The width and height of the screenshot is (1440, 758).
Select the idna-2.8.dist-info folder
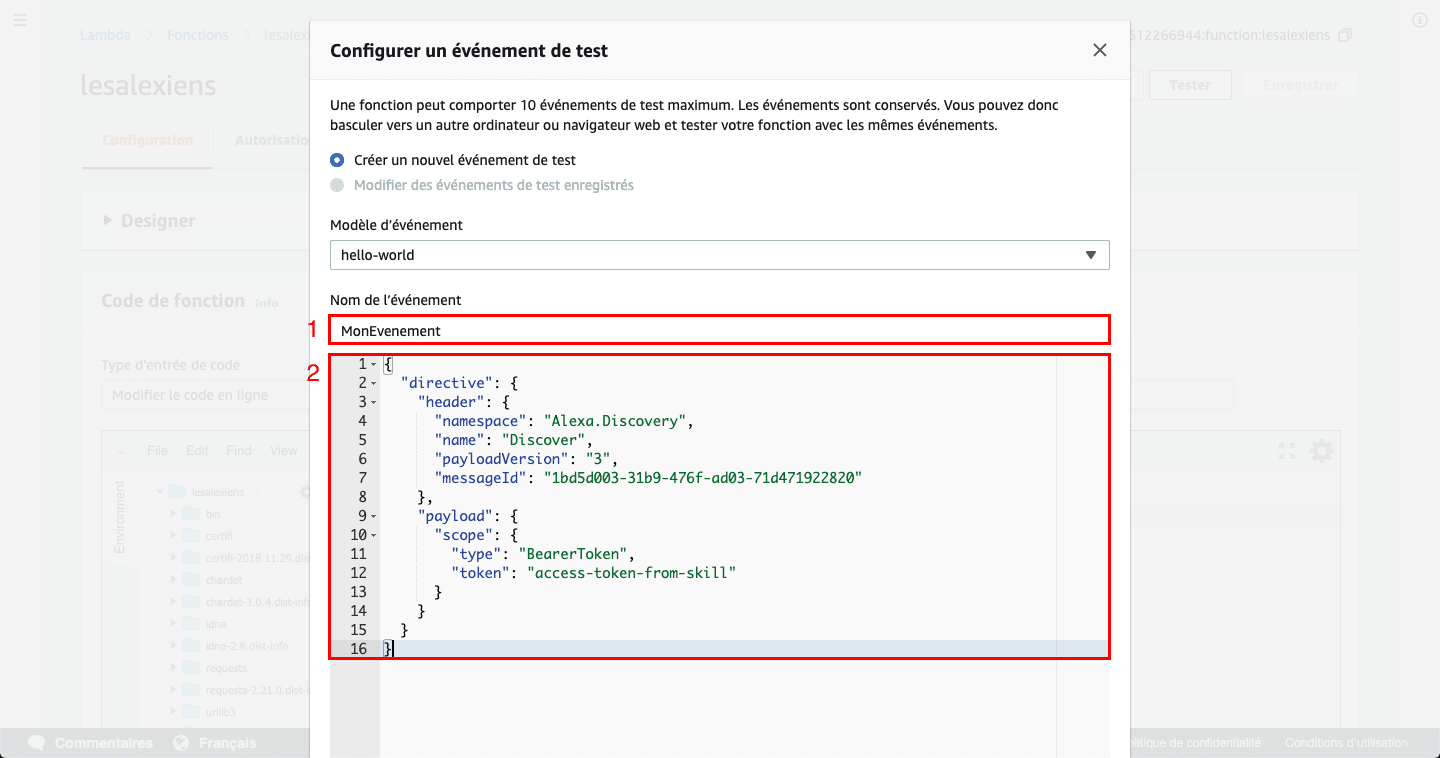[x=247, y=646]
